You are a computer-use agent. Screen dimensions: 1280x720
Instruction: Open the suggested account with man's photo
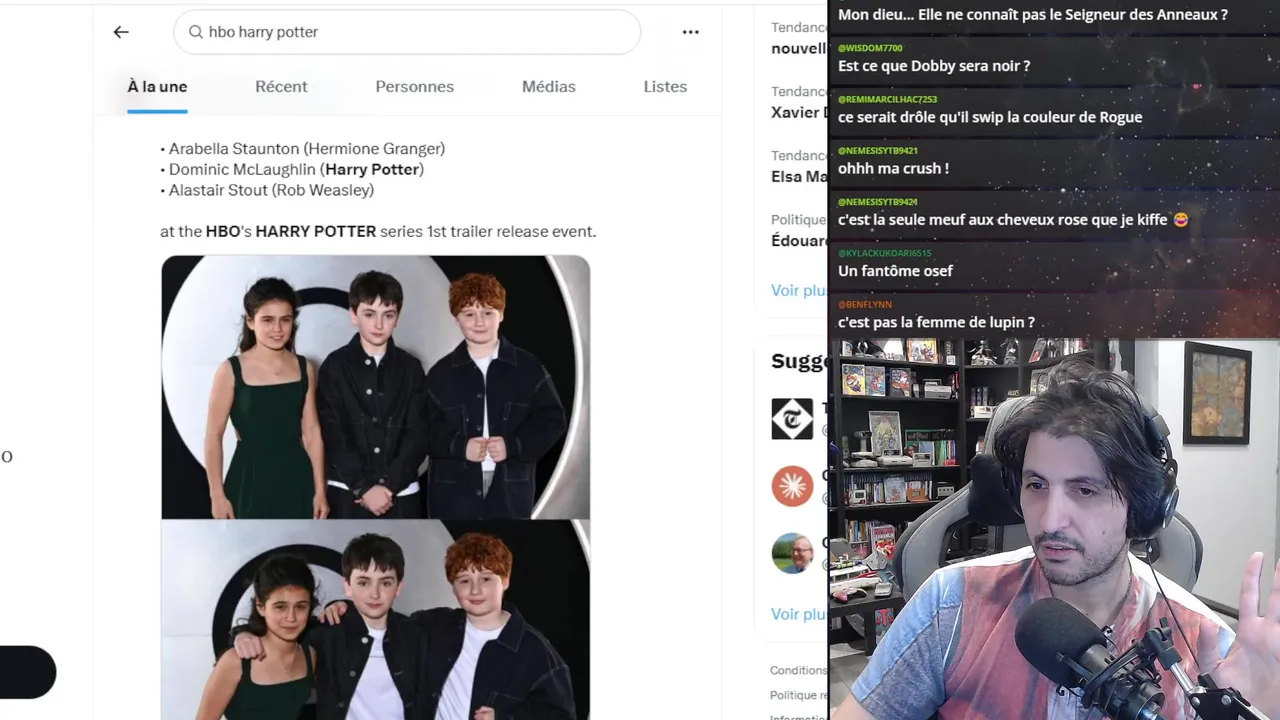(x=792, y=553)
